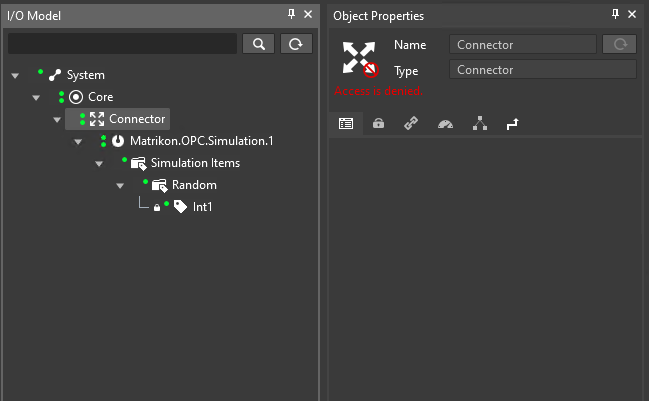Pin the I/O Model panel
Viewport: 649px width, 401px height.
tap(291, 14)
